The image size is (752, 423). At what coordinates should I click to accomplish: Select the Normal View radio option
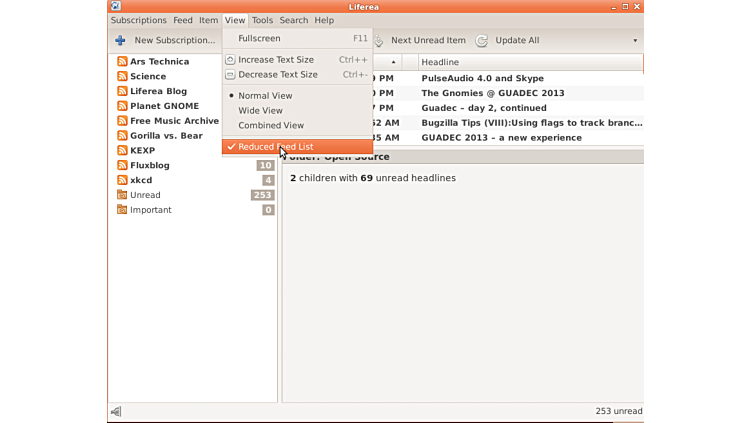[265, 96]
